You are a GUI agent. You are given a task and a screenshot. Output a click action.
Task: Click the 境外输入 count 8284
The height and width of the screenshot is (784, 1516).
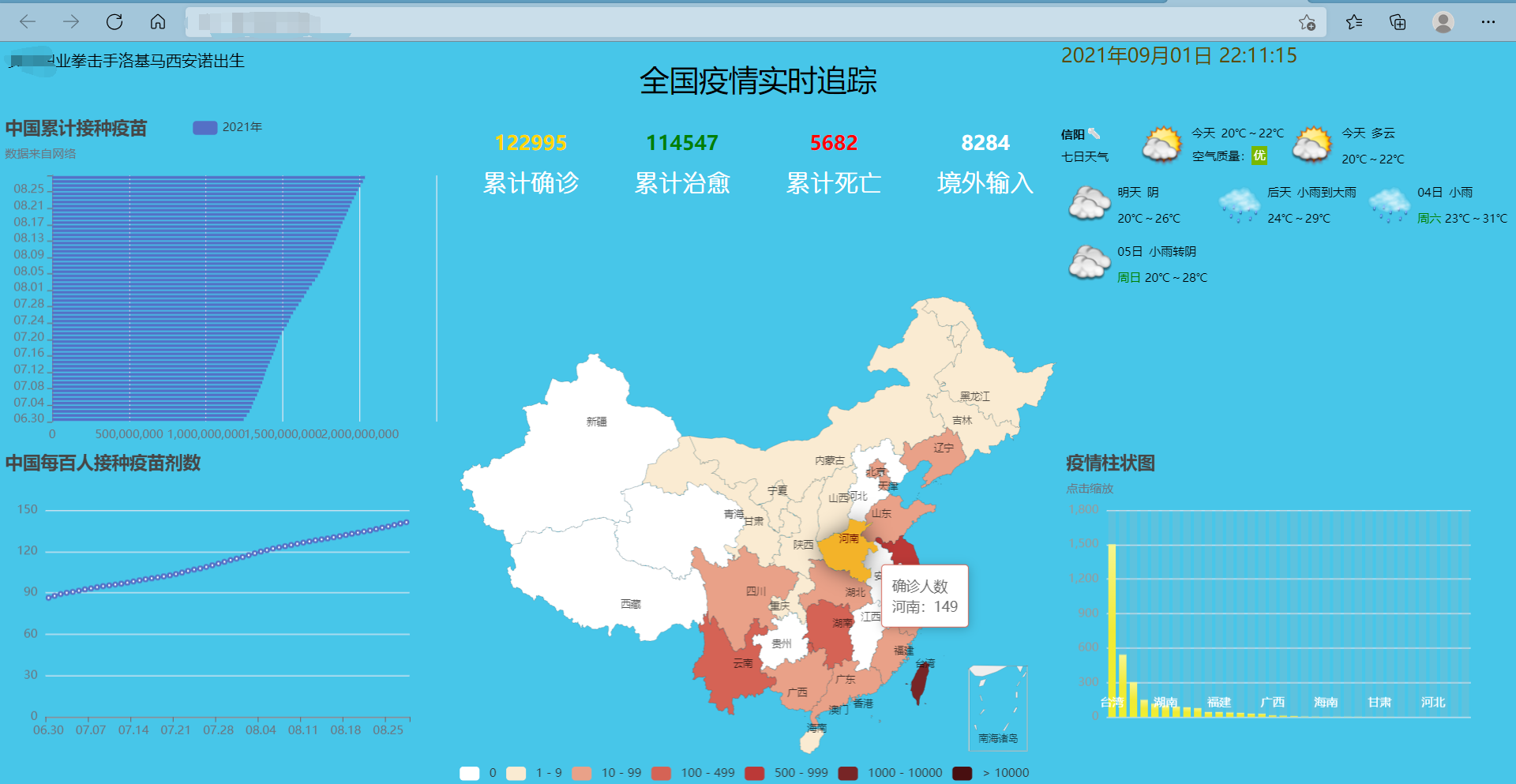pos(985,143)
